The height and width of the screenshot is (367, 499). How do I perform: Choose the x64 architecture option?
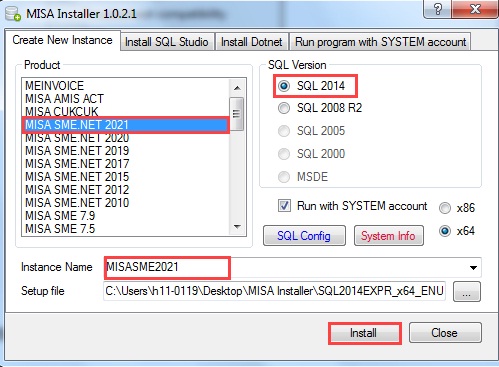(445, 231)
